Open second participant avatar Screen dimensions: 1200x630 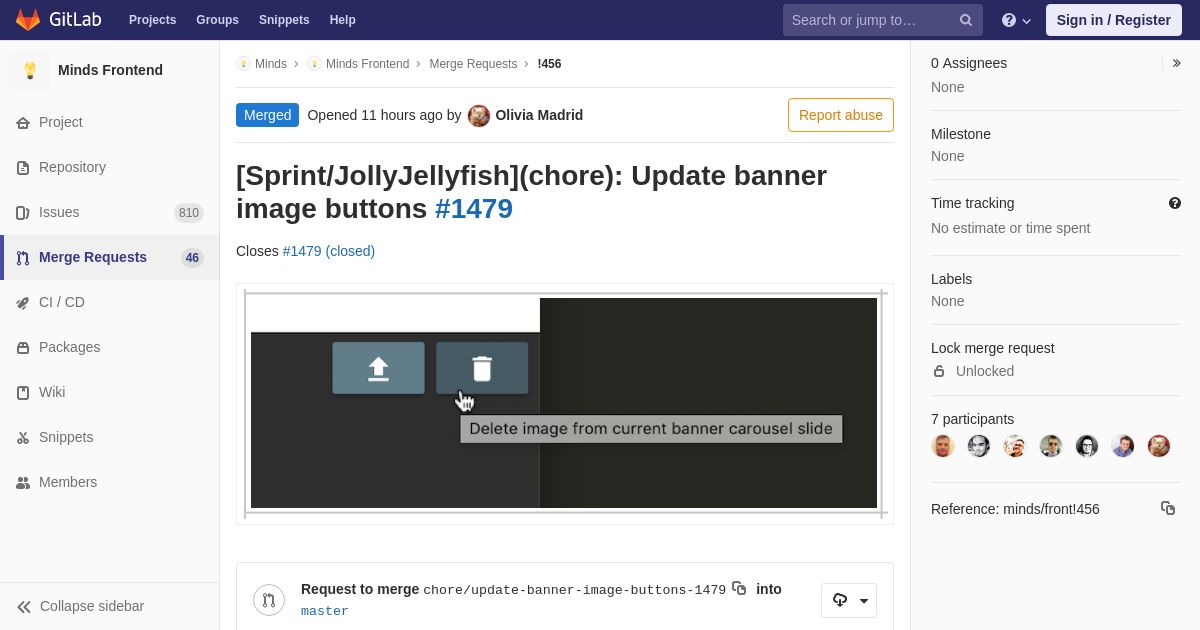[x=979, y=446]
